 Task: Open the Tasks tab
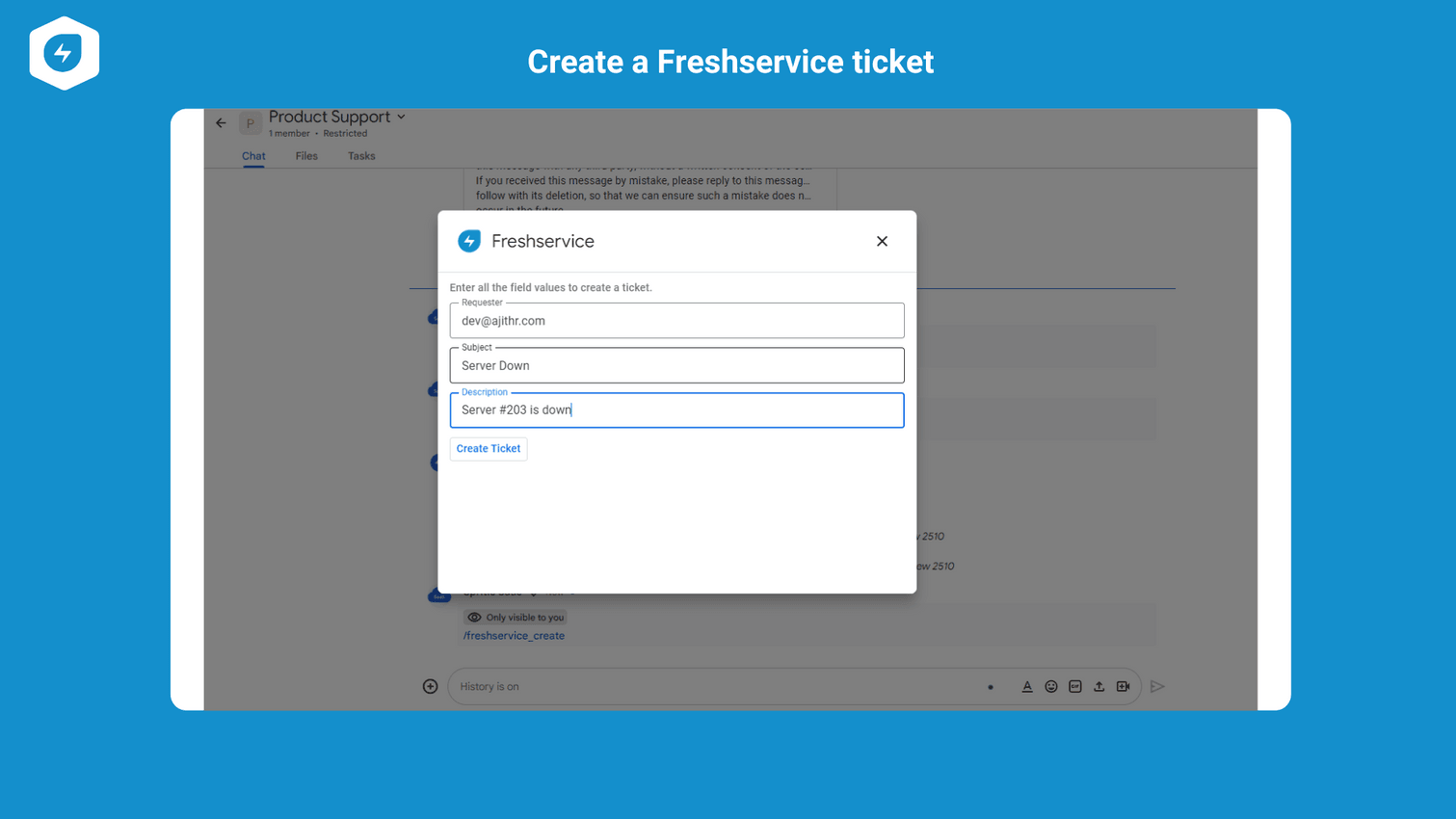(x=360, y=155)
